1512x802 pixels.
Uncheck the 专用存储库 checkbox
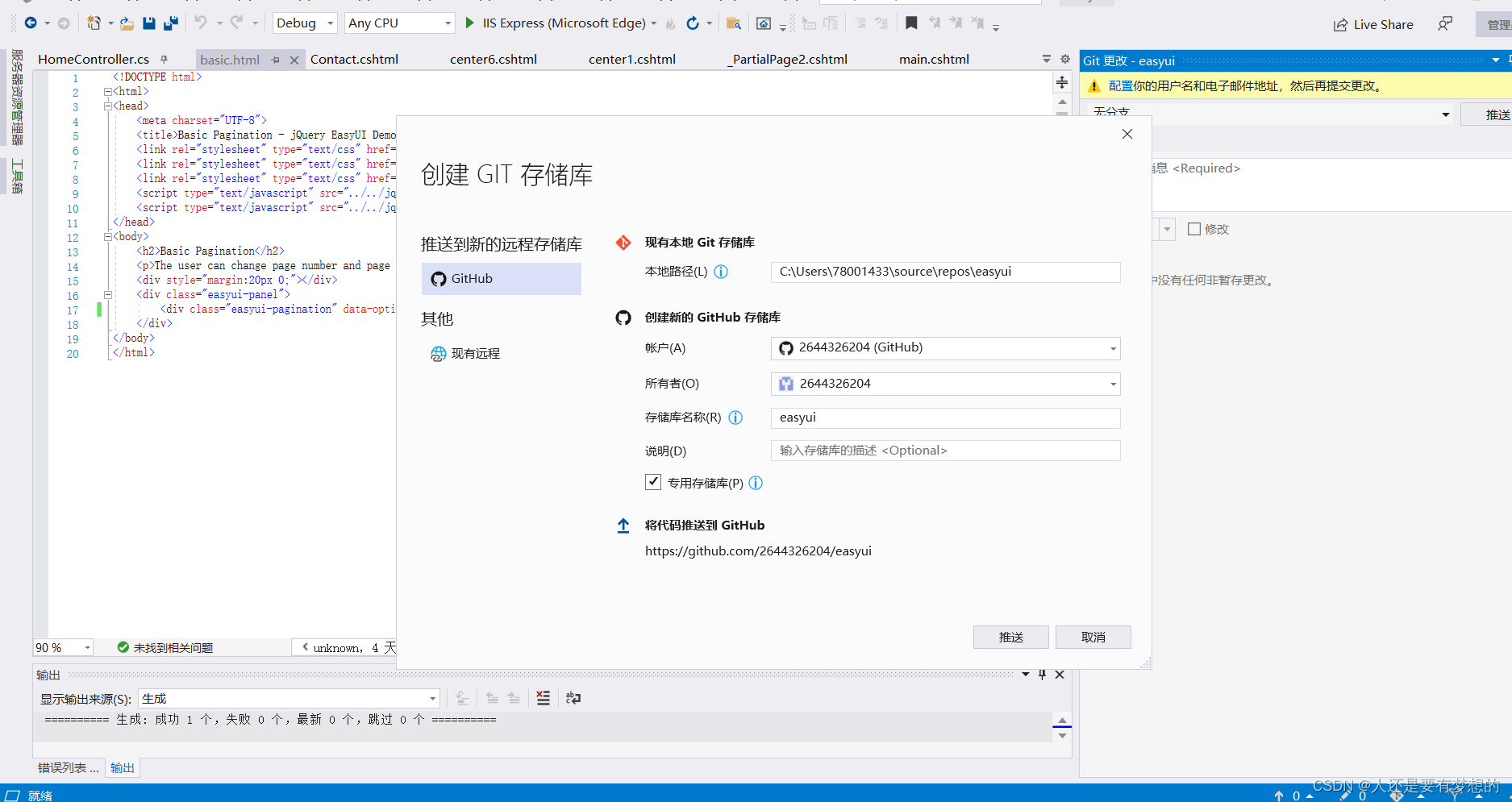pyautogui.click(x=653, y=482)
